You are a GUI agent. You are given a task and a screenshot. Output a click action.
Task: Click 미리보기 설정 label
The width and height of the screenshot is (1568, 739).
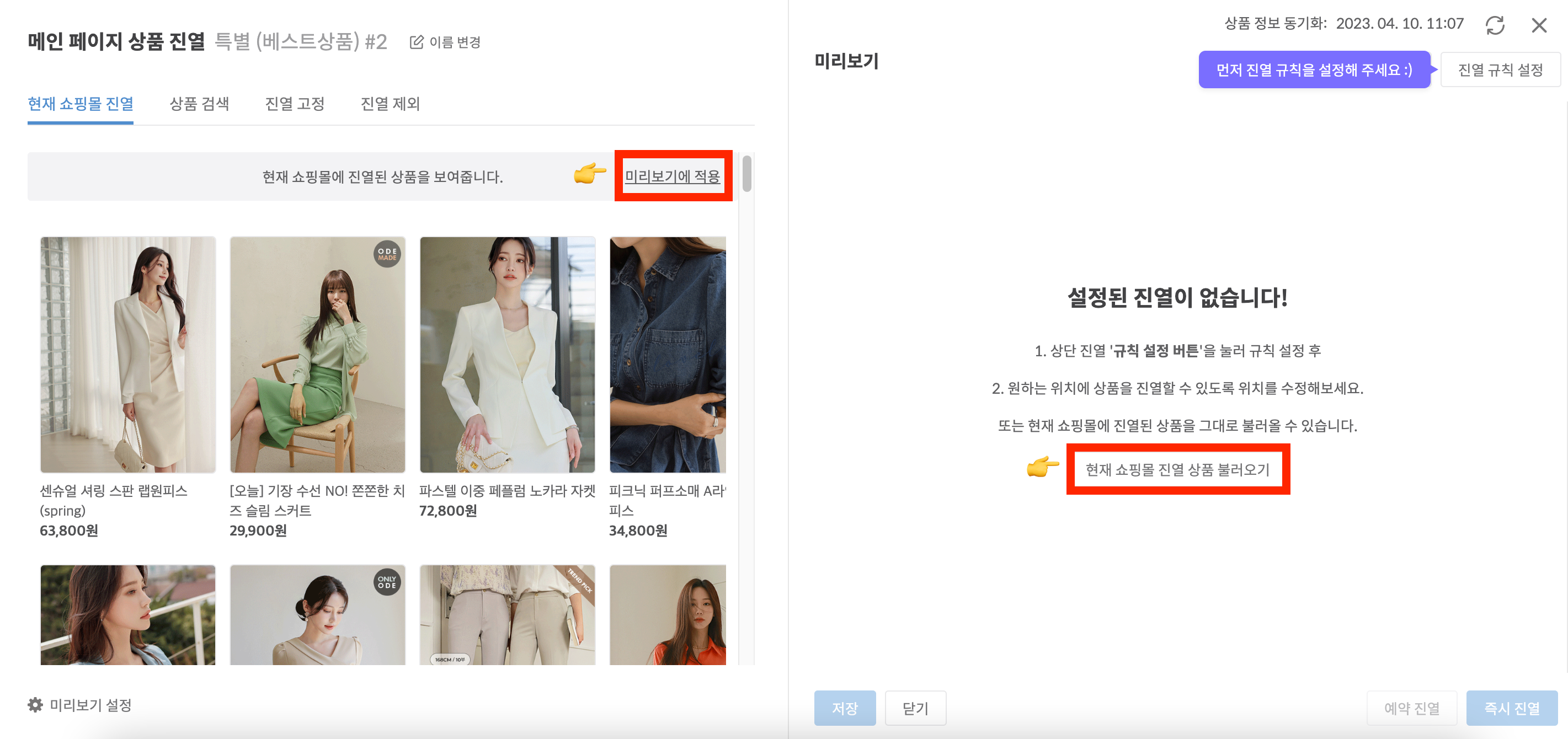90,704
